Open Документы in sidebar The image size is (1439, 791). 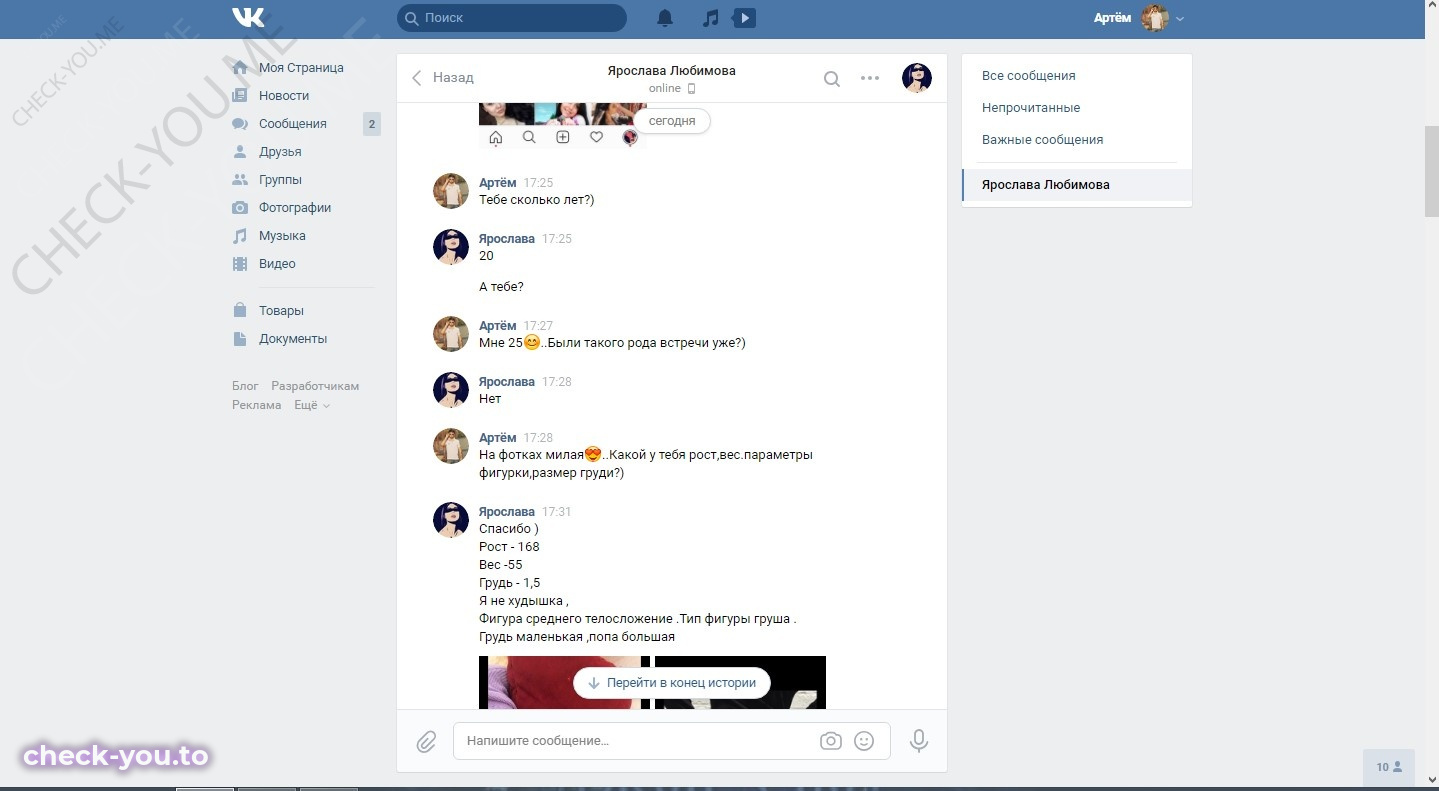[293, 339]
